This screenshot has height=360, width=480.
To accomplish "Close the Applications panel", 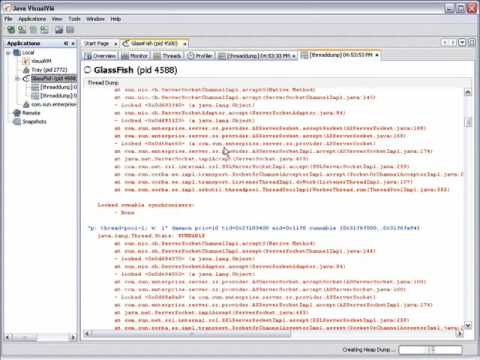I will pyautogui.click(x=73, y=43).
